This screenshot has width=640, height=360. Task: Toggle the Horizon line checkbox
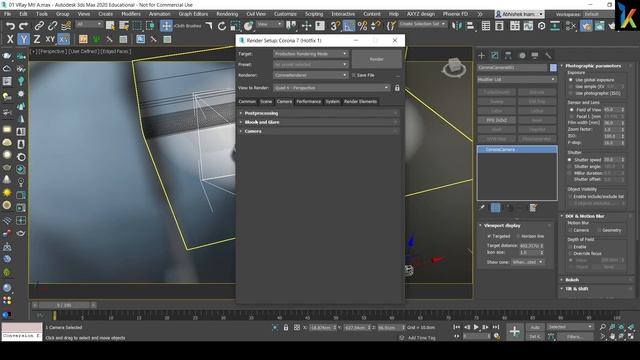(518, 236)
